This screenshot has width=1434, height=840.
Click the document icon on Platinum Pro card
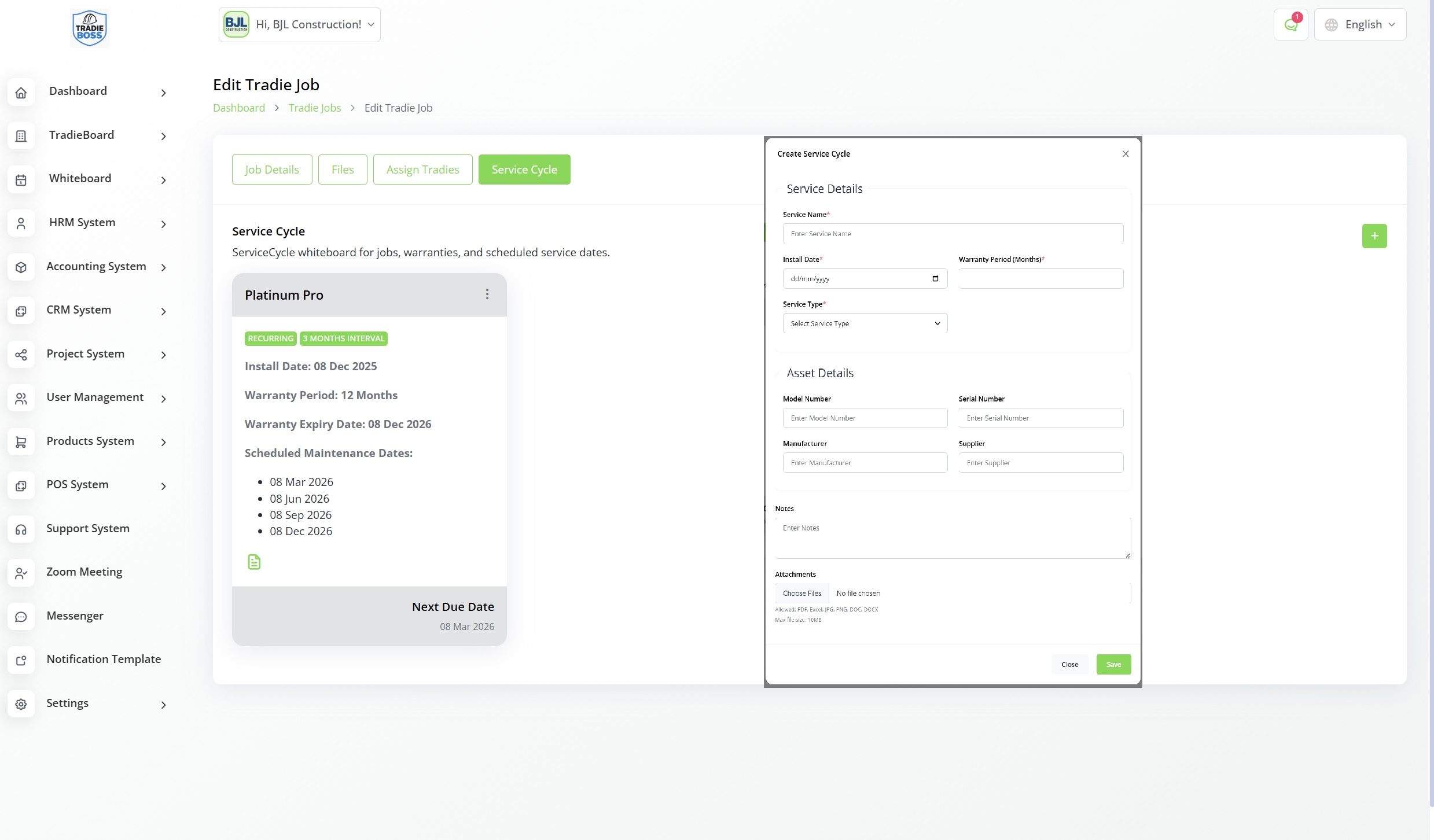(254, 562)
